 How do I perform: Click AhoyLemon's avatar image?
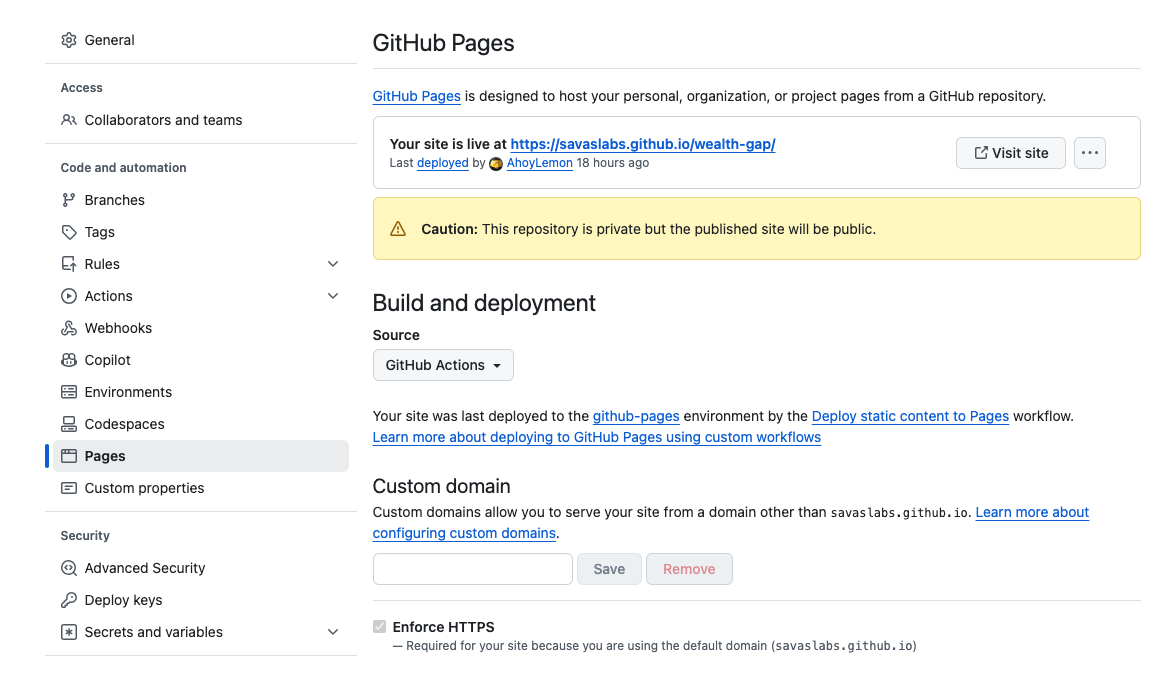tap(496, 163)
